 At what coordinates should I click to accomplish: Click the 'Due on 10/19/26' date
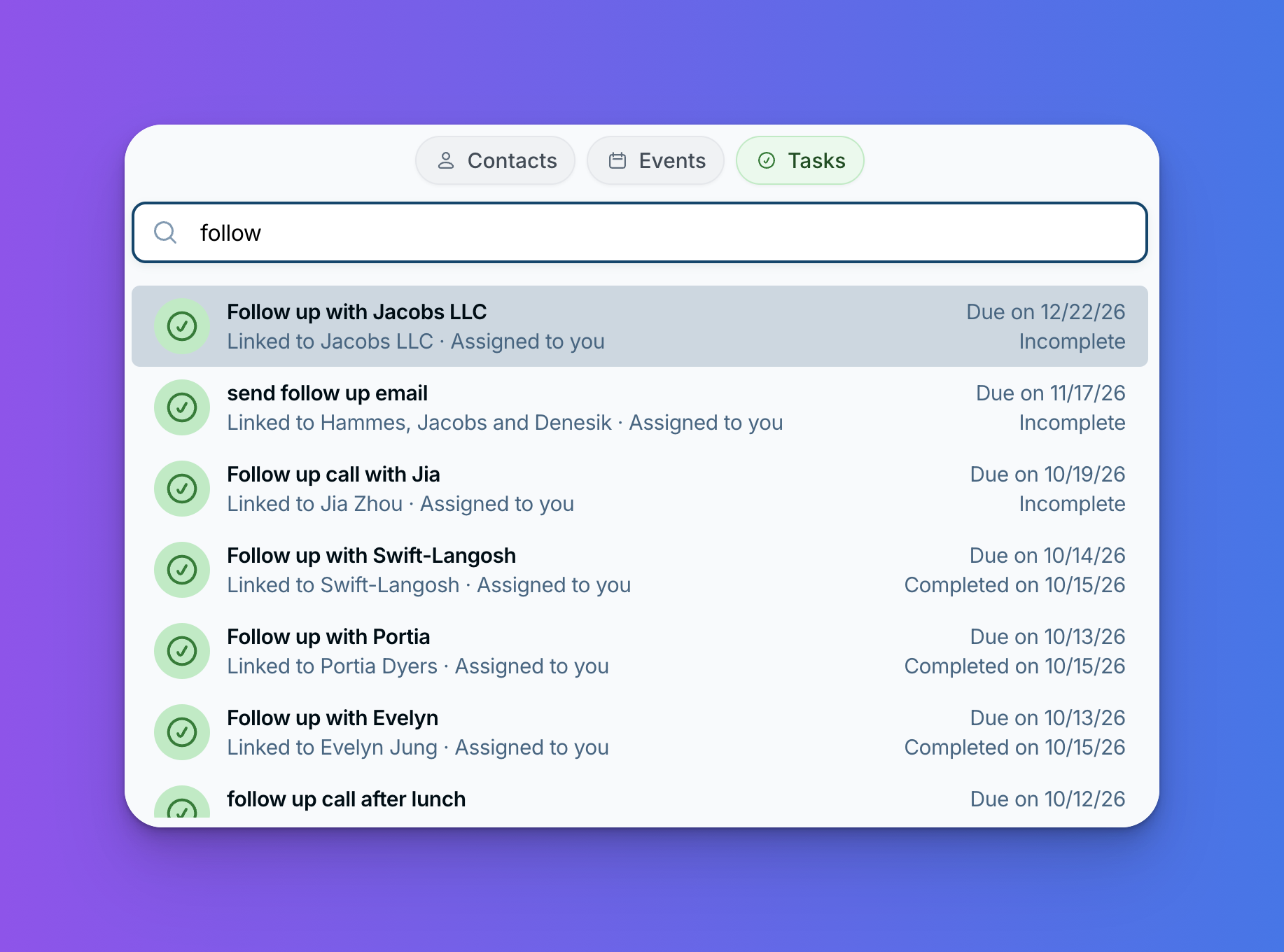click(x=1048, y=475)
